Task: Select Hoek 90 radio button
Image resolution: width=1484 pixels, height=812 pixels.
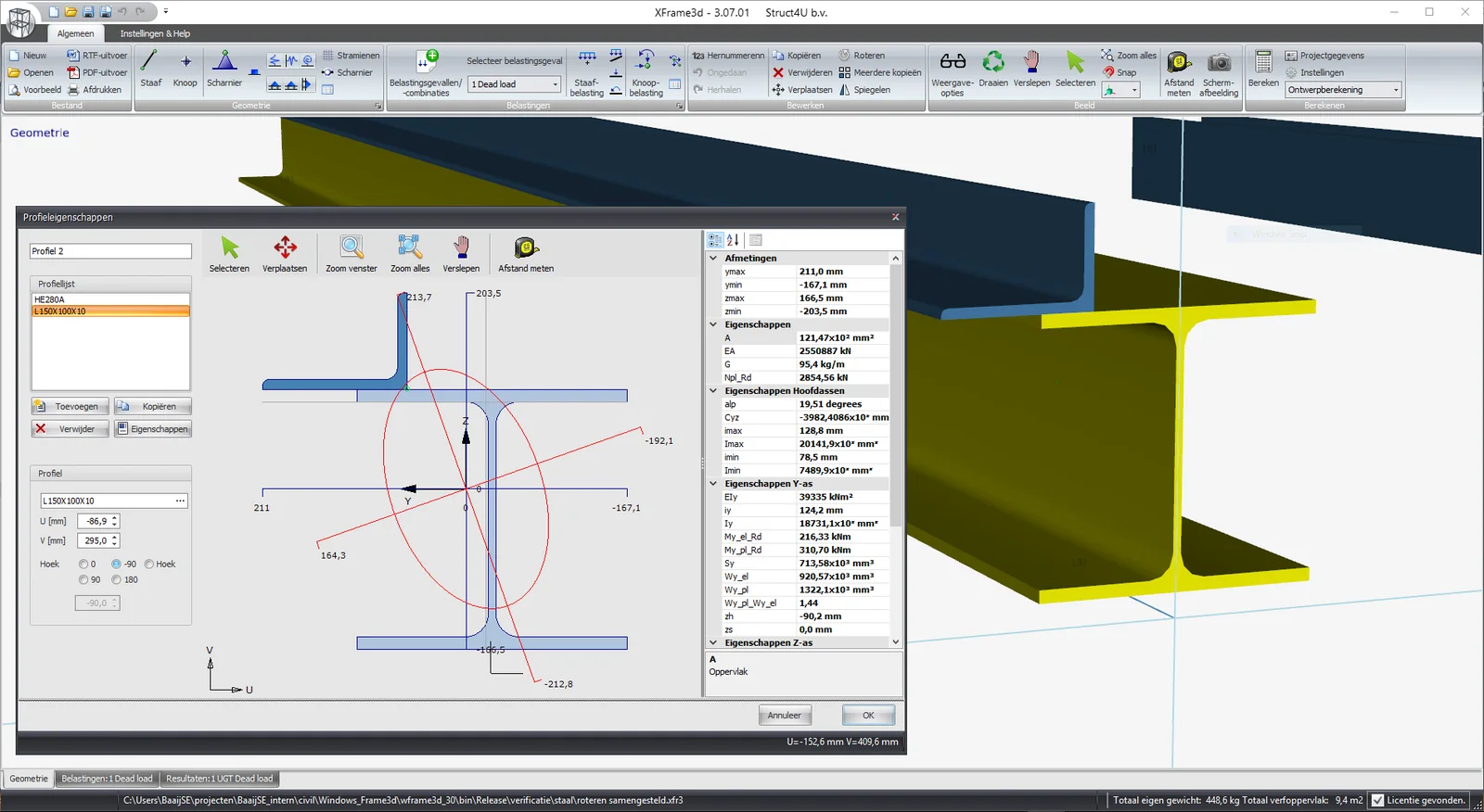Action: [83, 579]
